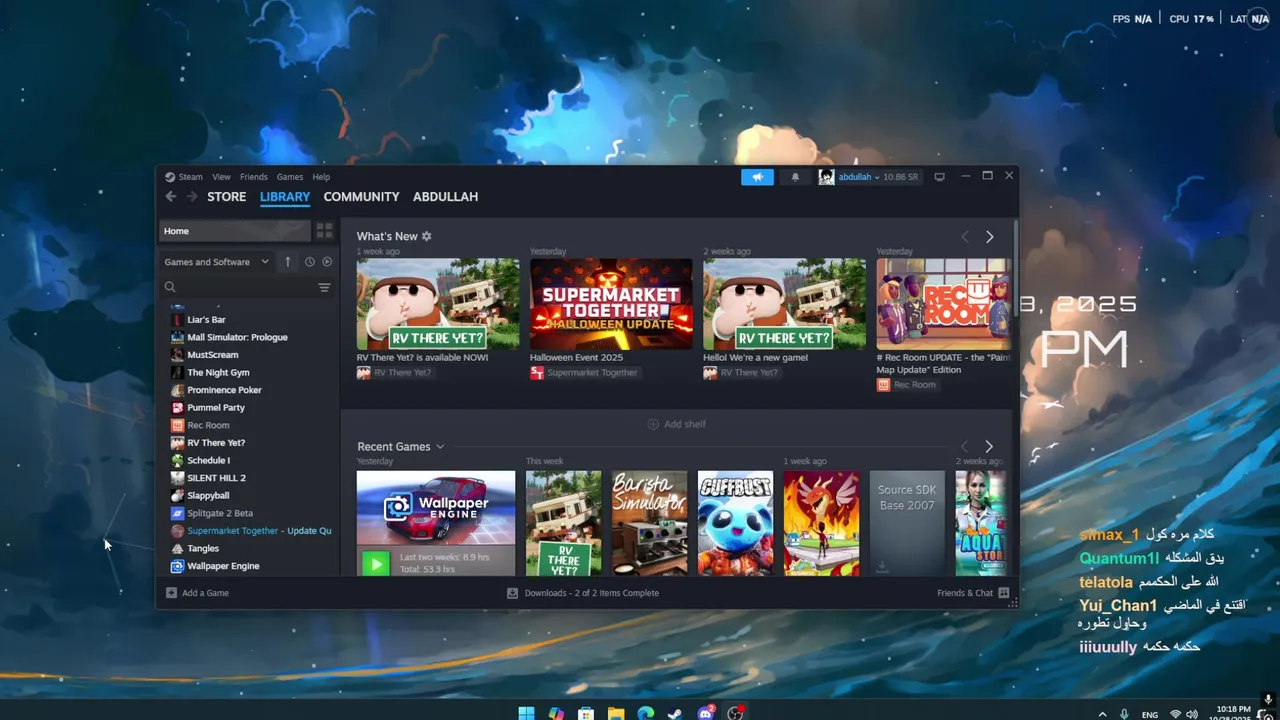Screen dimensions: 1280x720
Task: Open the Windows Start button
Action: pos(526,713)
